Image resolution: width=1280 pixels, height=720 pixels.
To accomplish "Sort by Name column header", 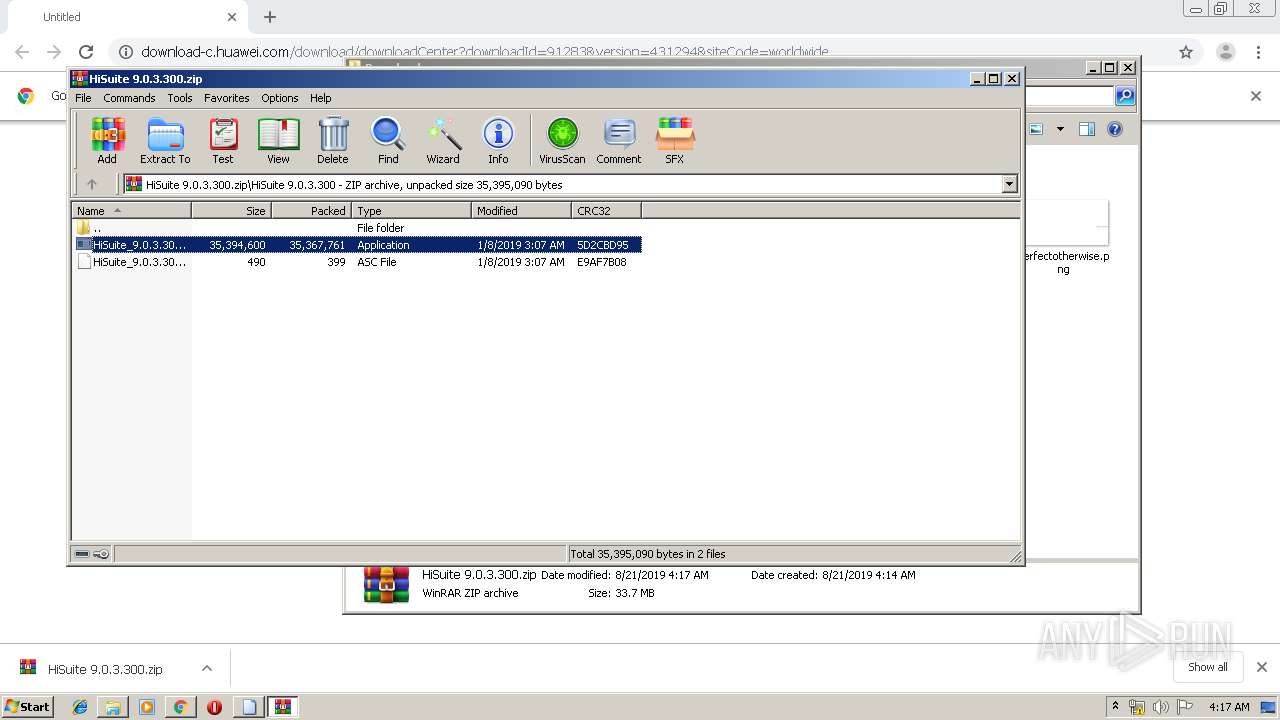I will [132, 210].
